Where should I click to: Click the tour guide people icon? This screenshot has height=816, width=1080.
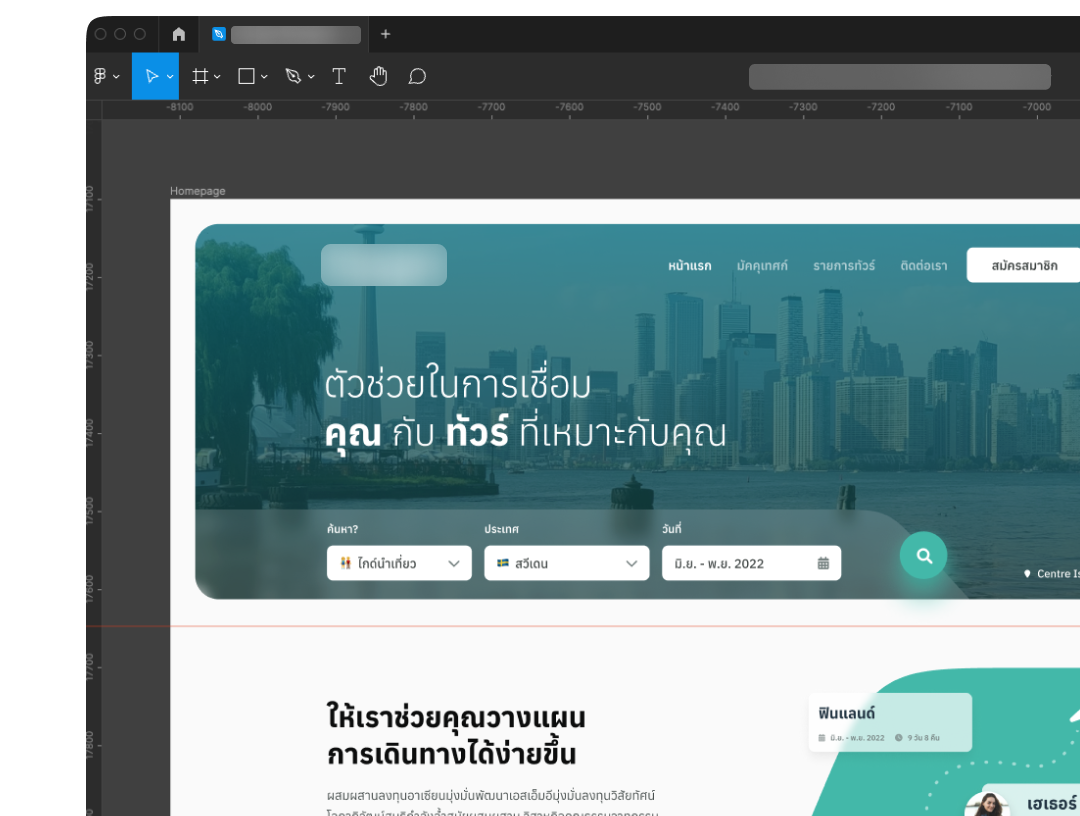tap(346, 563)
